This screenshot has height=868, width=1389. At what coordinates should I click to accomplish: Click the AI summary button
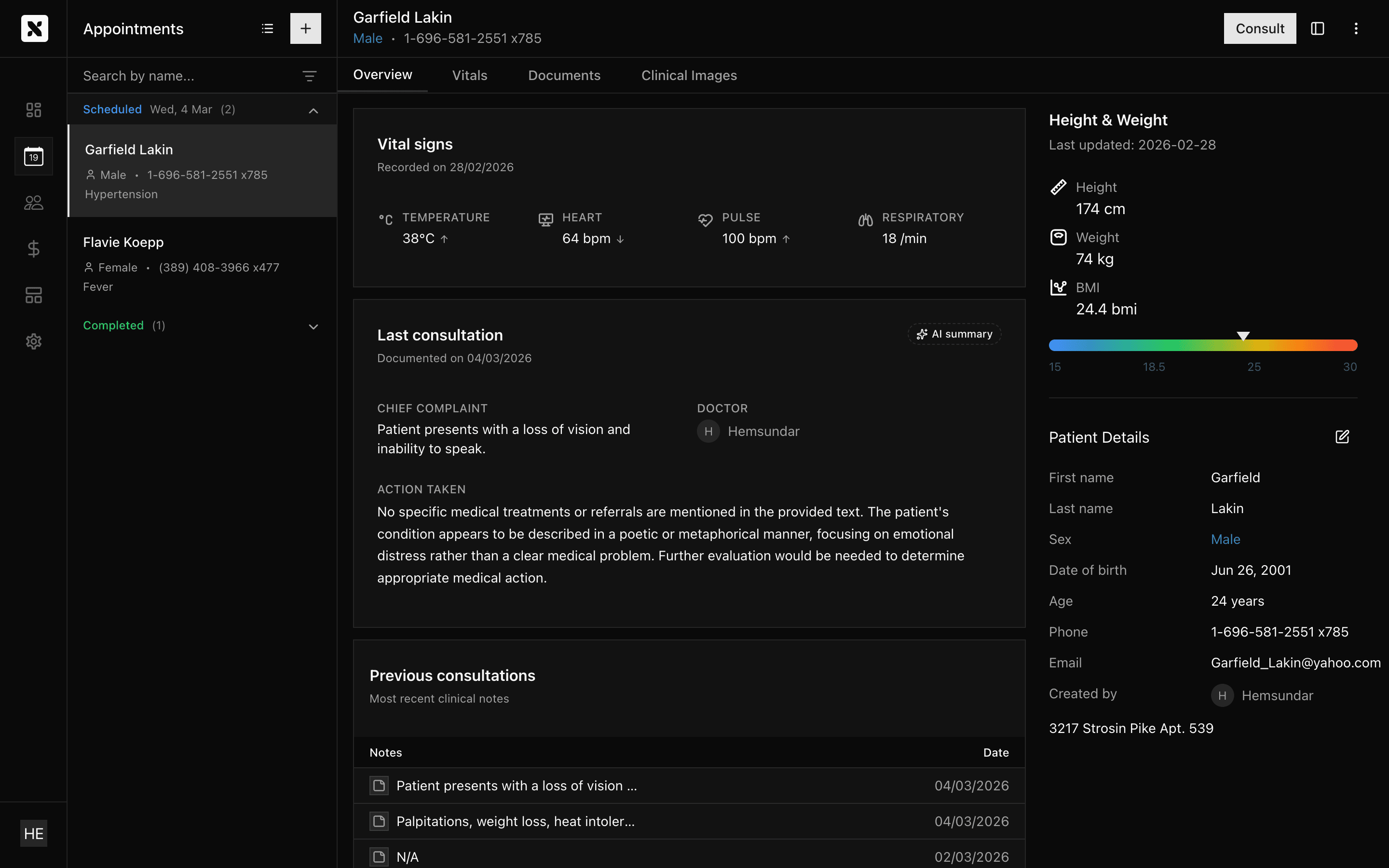954,334
